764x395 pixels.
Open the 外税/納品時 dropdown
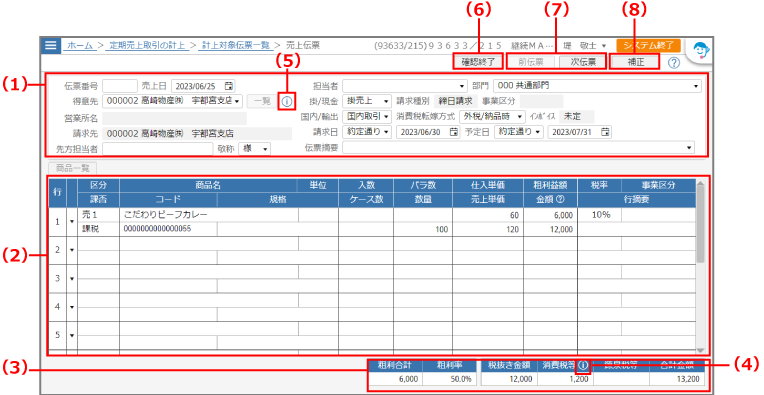click(x=492, y=116)
